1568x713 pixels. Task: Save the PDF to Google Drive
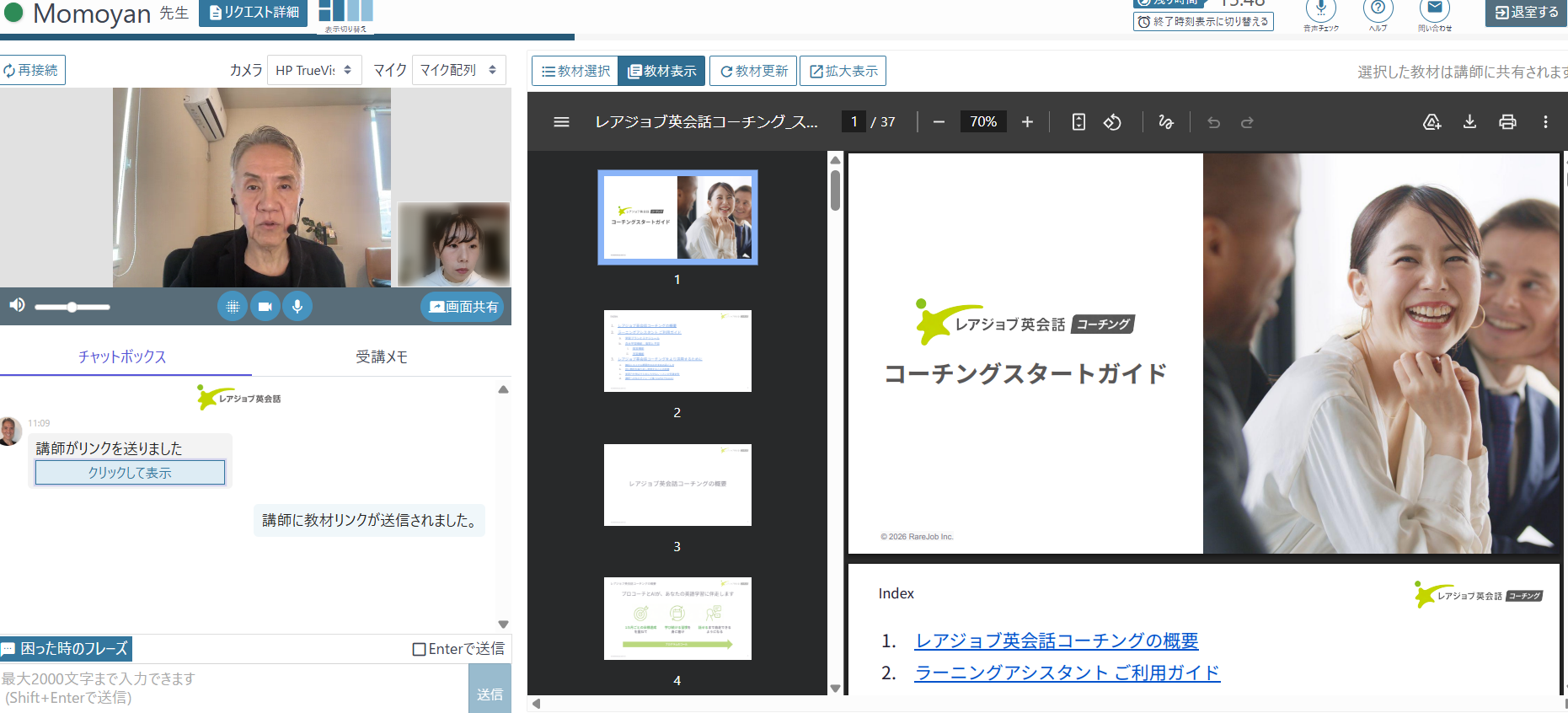[1432, 122]
